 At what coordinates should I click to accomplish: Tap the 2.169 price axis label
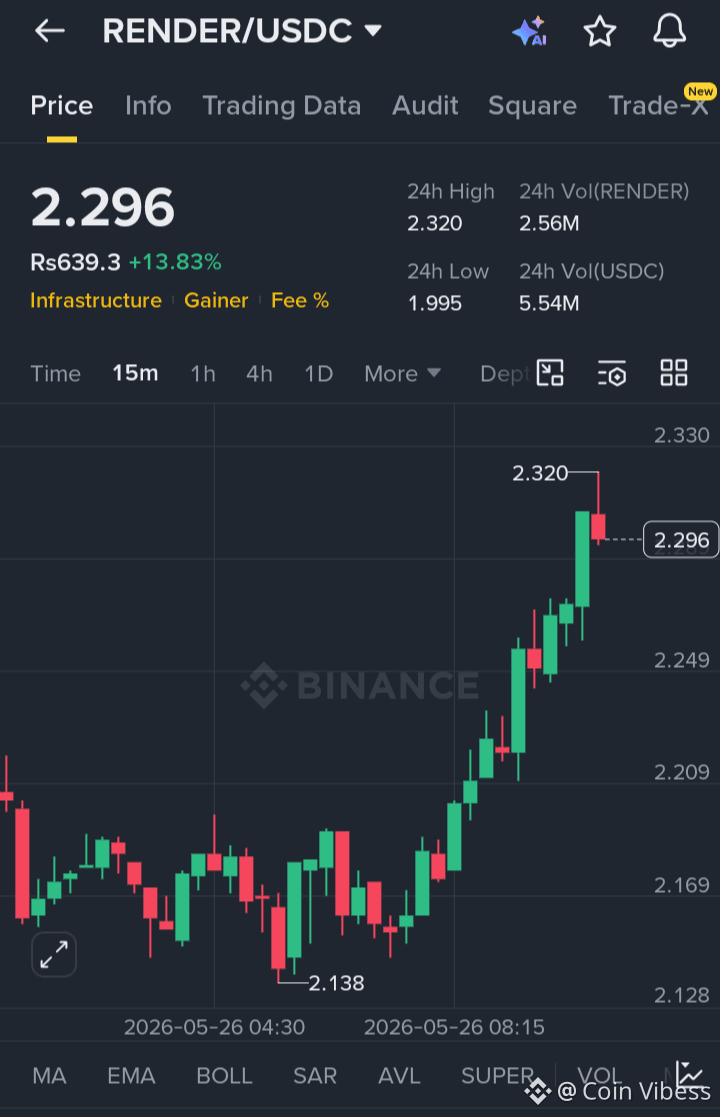click(x=682, y=885)
